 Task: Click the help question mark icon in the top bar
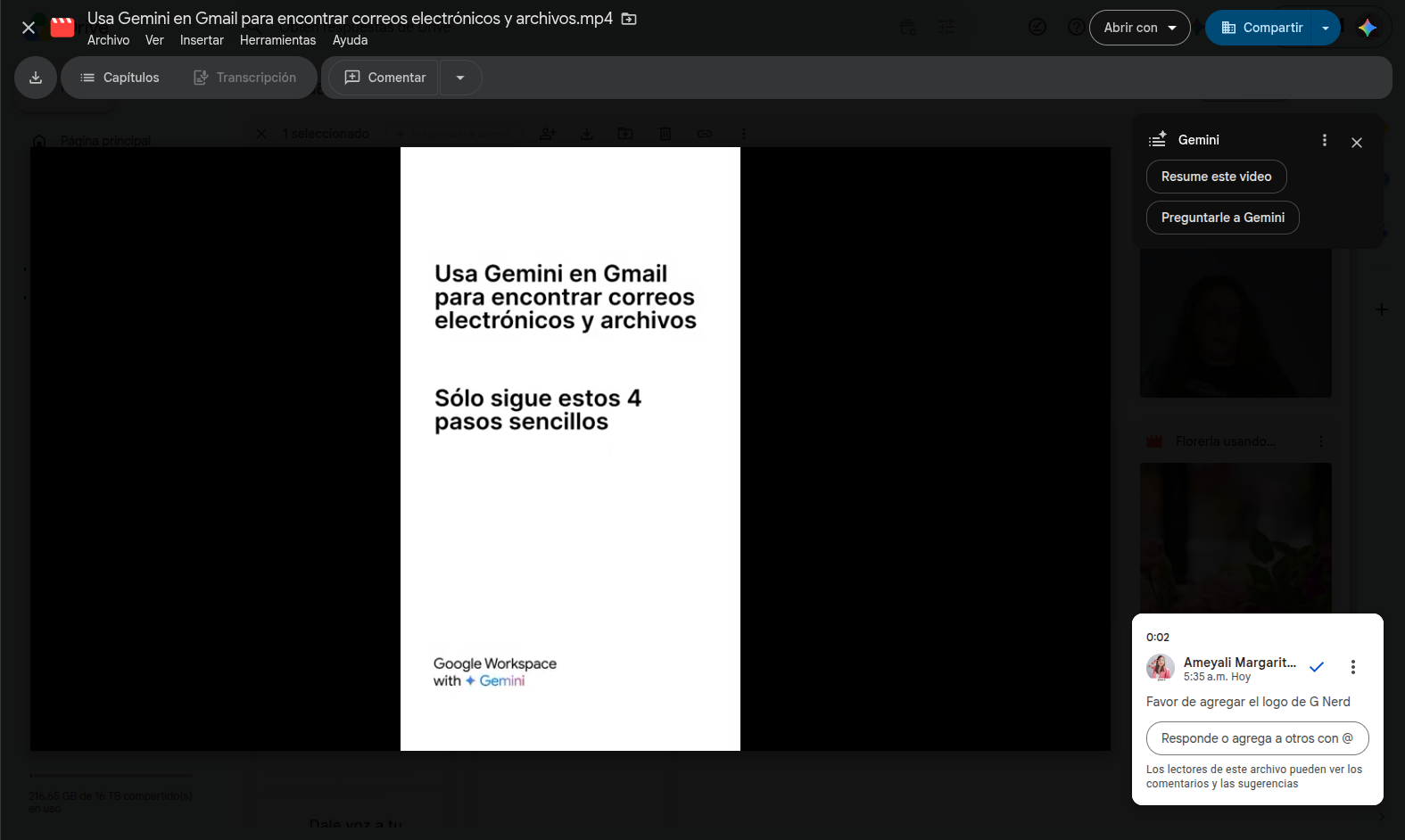(1077, 27)
